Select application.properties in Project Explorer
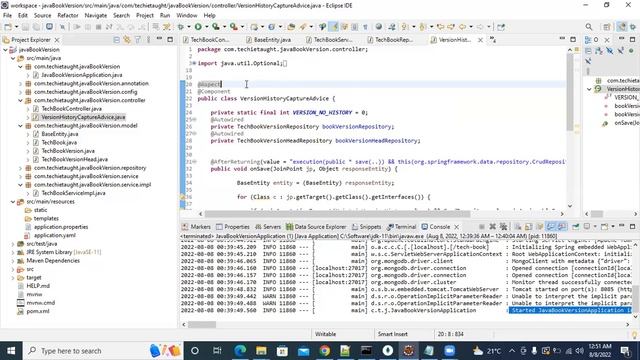Screen dimensions: 640x360 click(61, 227)
